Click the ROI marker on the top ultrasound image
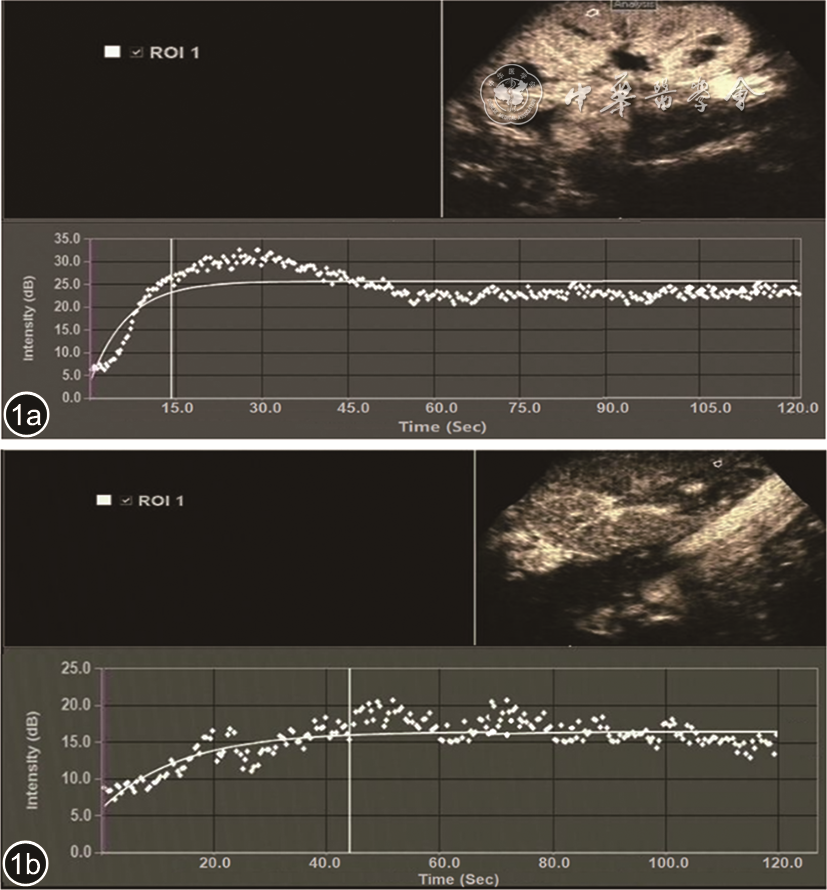Screen dimensions: 827x890 tap(592, 13)
